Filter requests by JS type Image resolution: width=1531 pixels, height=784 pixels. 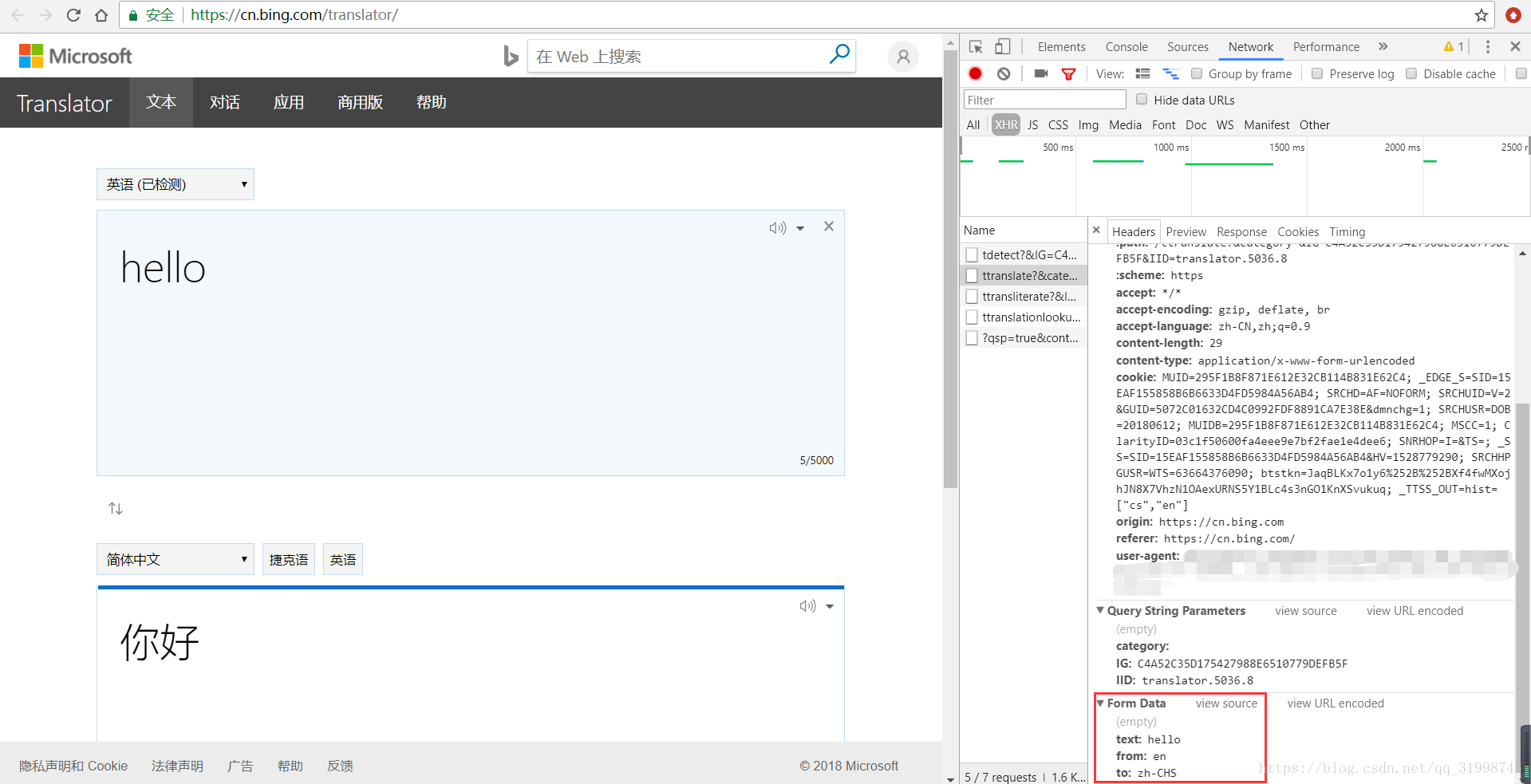click(1032, 124)
